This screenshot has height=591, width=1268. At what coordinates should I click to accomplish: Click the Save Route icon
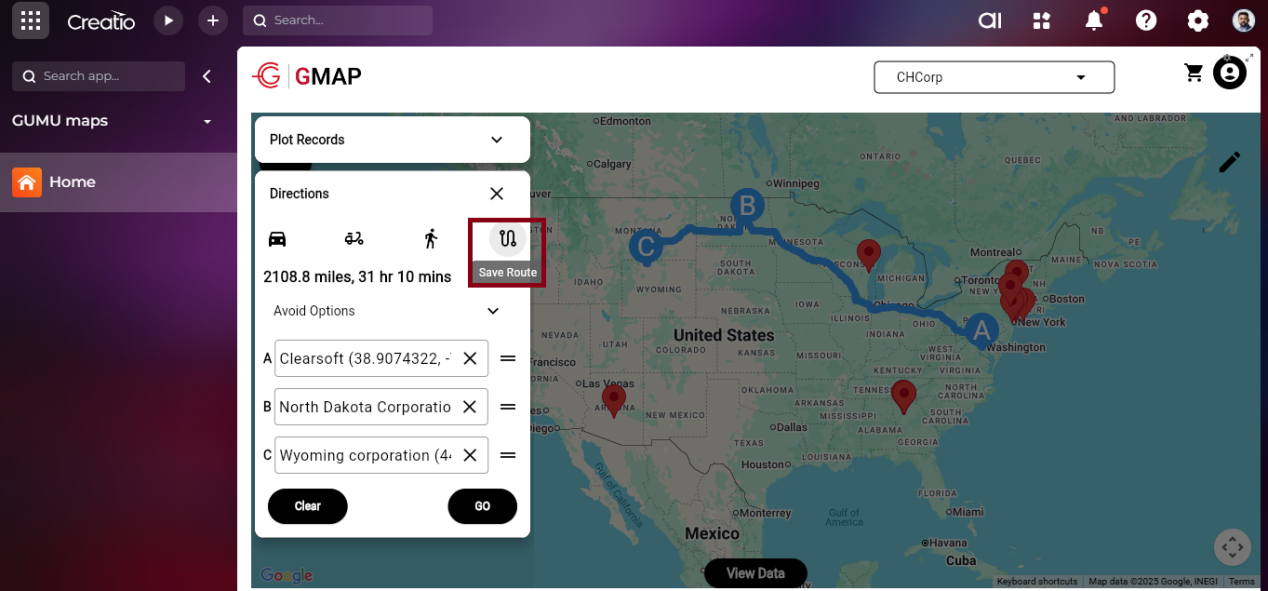(x=507, y=238)
